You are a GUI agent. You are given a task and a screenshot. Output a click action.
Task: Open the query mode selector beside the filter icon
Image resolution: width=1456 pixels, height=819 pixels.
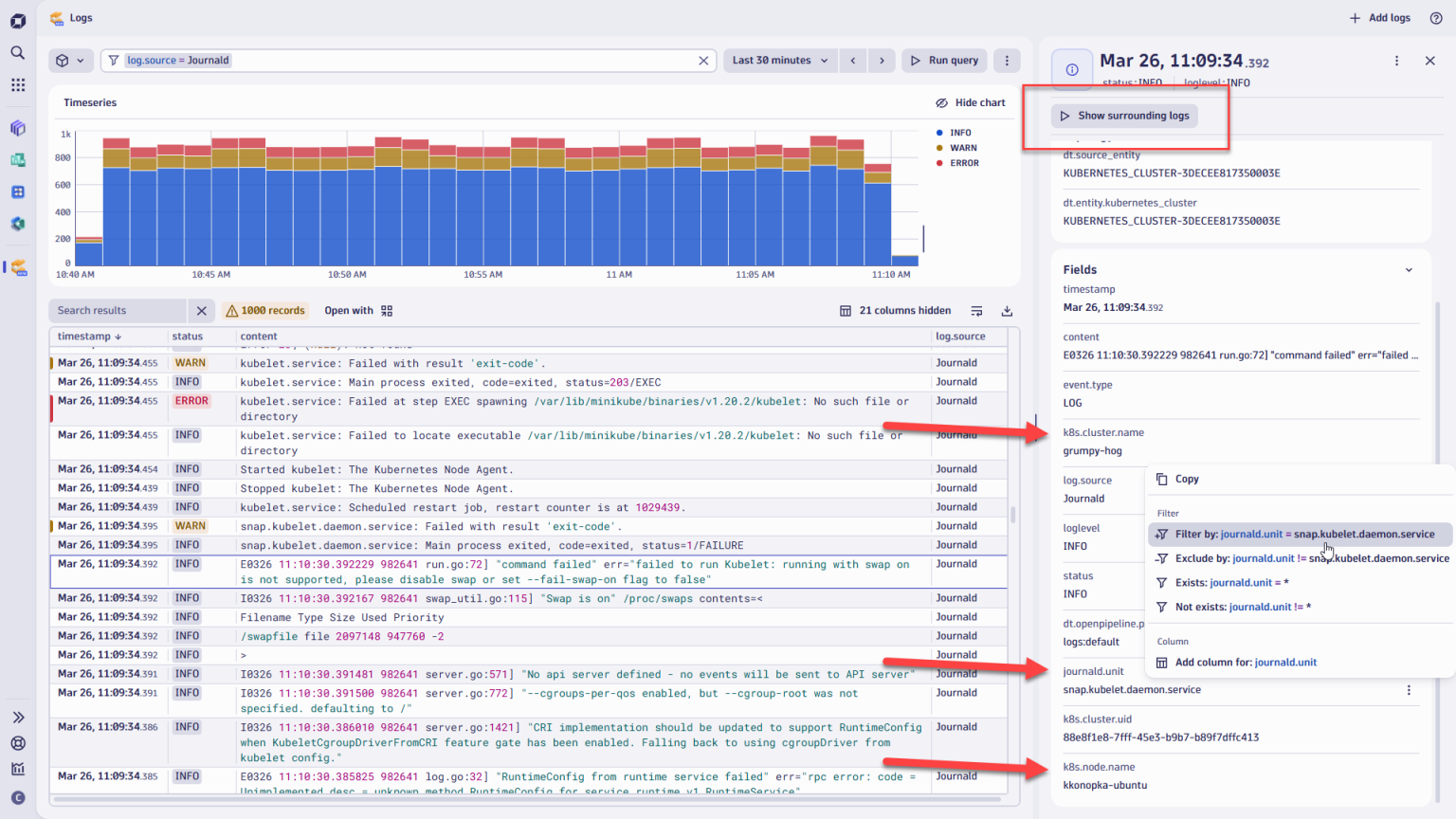point(70,60)
